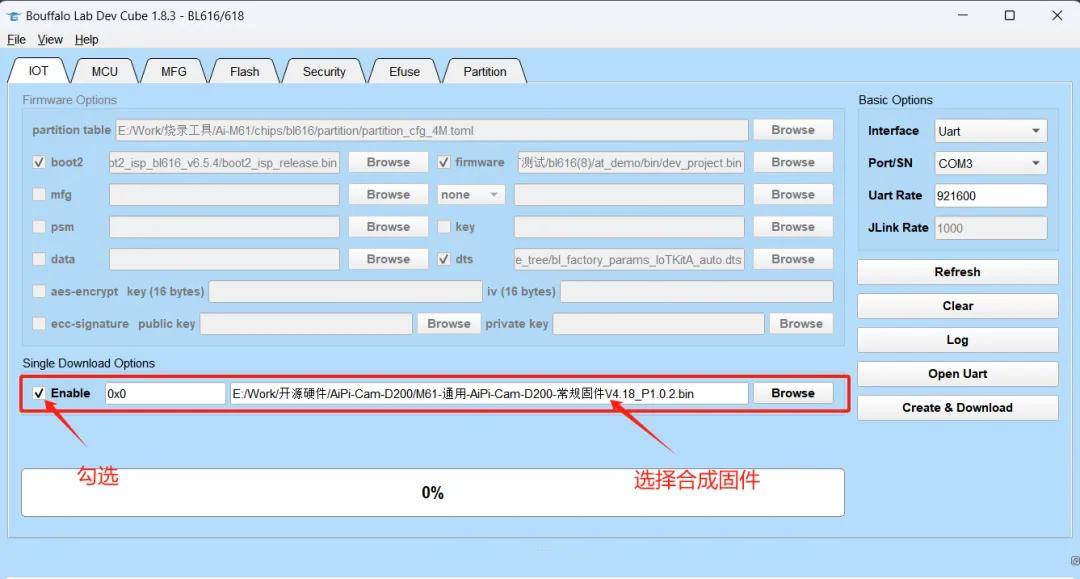Click the JLink Rate field showing 1000
Screen dimensions: 1080x579
pos(990,228)
